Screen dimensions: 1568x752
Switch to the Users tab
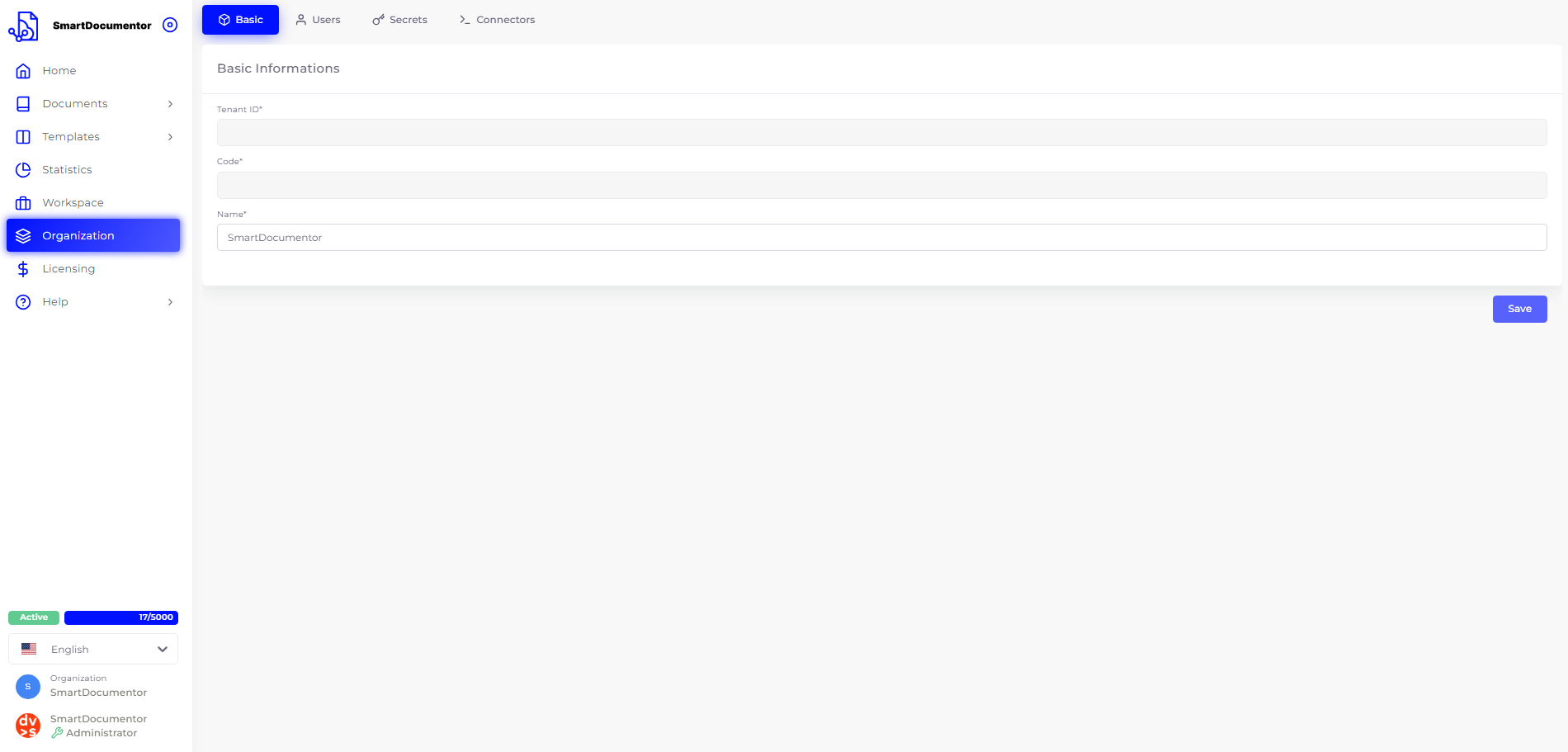point(318,20)
